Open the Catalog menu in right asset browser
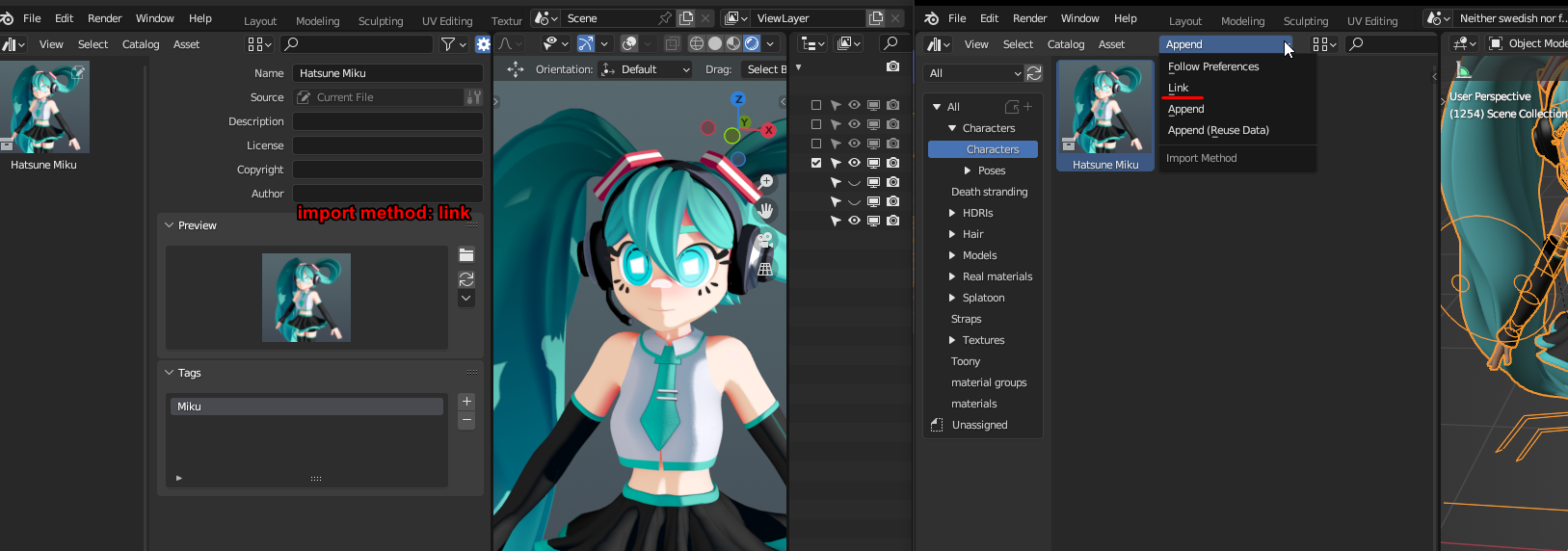 pos(1066,44)
